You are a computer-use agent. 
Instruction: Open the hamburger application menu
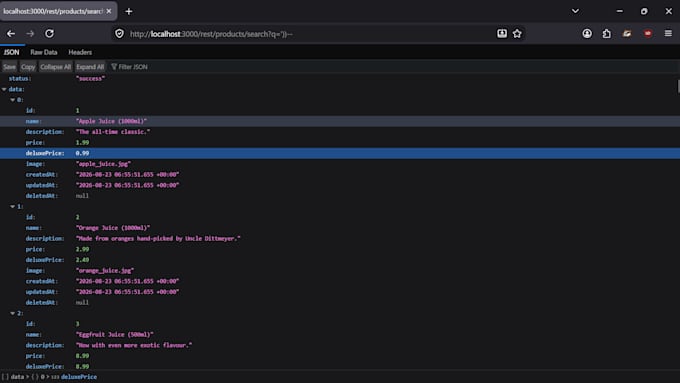pyautogui.click(x=668, y=33)
